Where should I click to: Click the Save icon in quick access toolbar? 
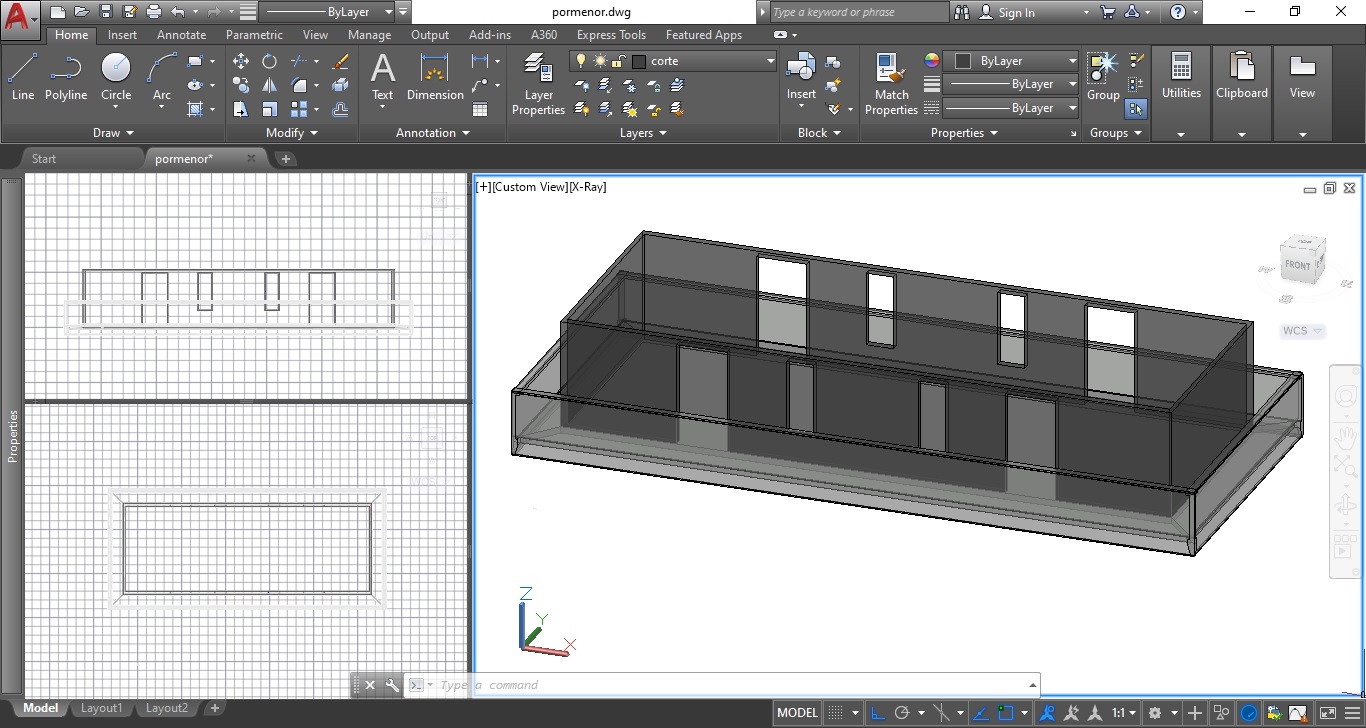pos(105,12)
